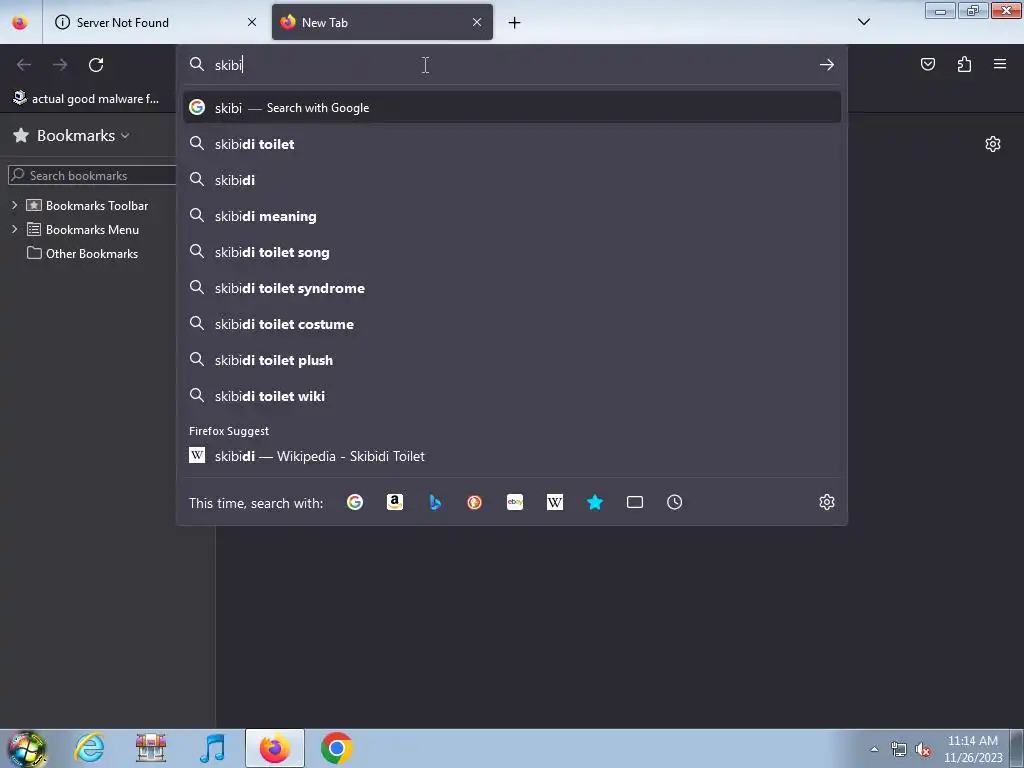The width and height of the screenshot is (1024, 768).
Task: Choose skibi Search with Google result
Action: 512,108
